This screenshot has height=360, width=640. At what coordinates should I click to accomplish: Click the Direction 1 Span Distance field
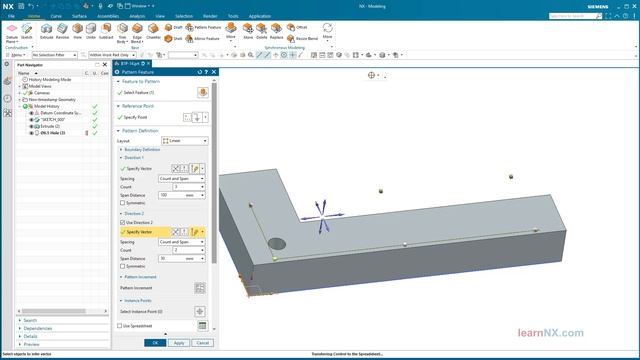point(182,195)
